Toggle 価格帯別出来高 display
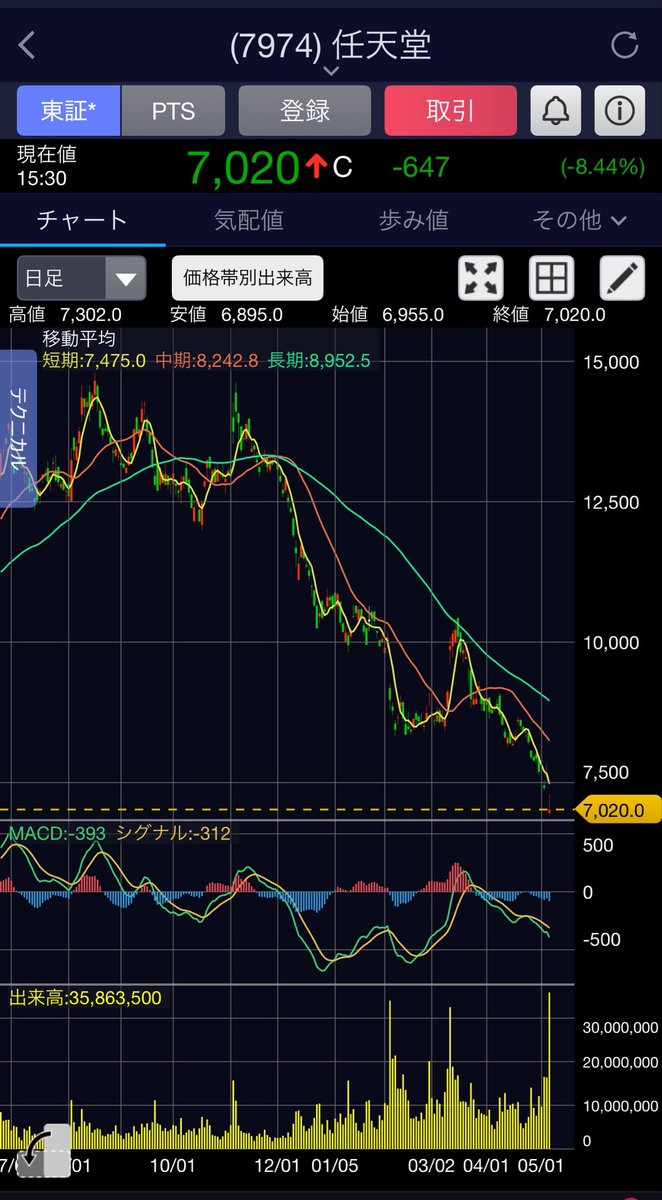Screen dimensions: 662x1200 247,278
